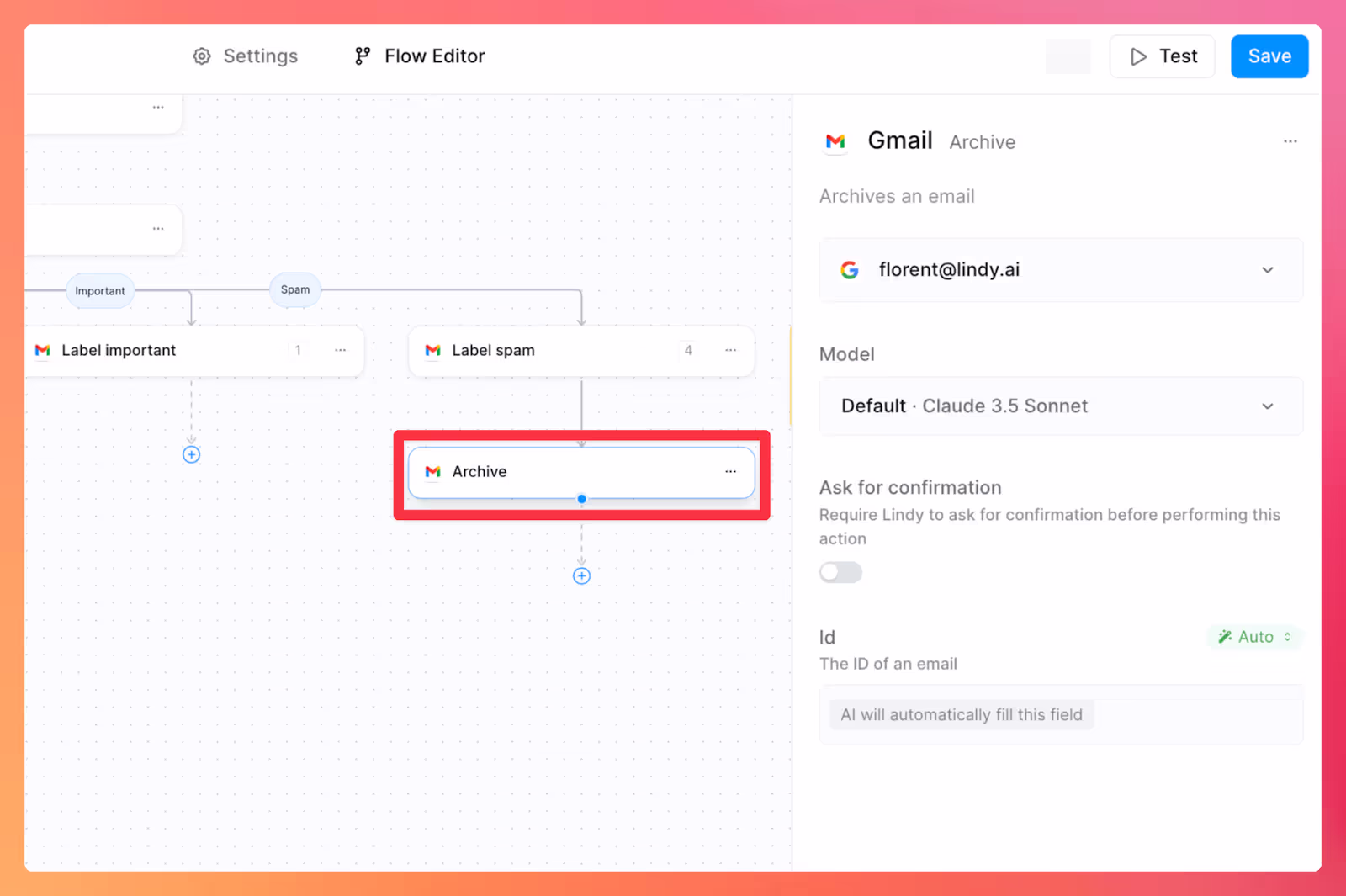Click the Gmail icon on Label spam
The width and height of the screenshot is (1346, 896).
click(x=433, y=350)
